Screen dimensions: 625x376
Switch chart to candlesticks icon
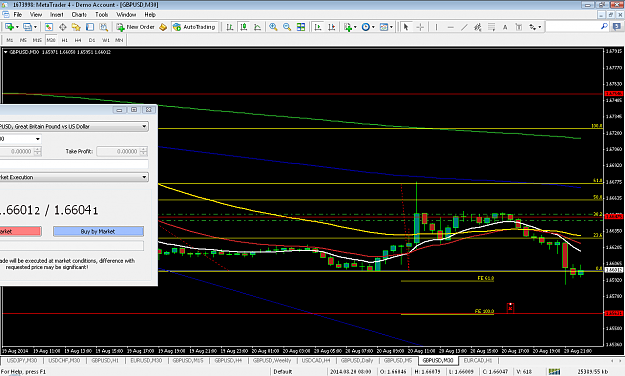[x=244, y=27]
